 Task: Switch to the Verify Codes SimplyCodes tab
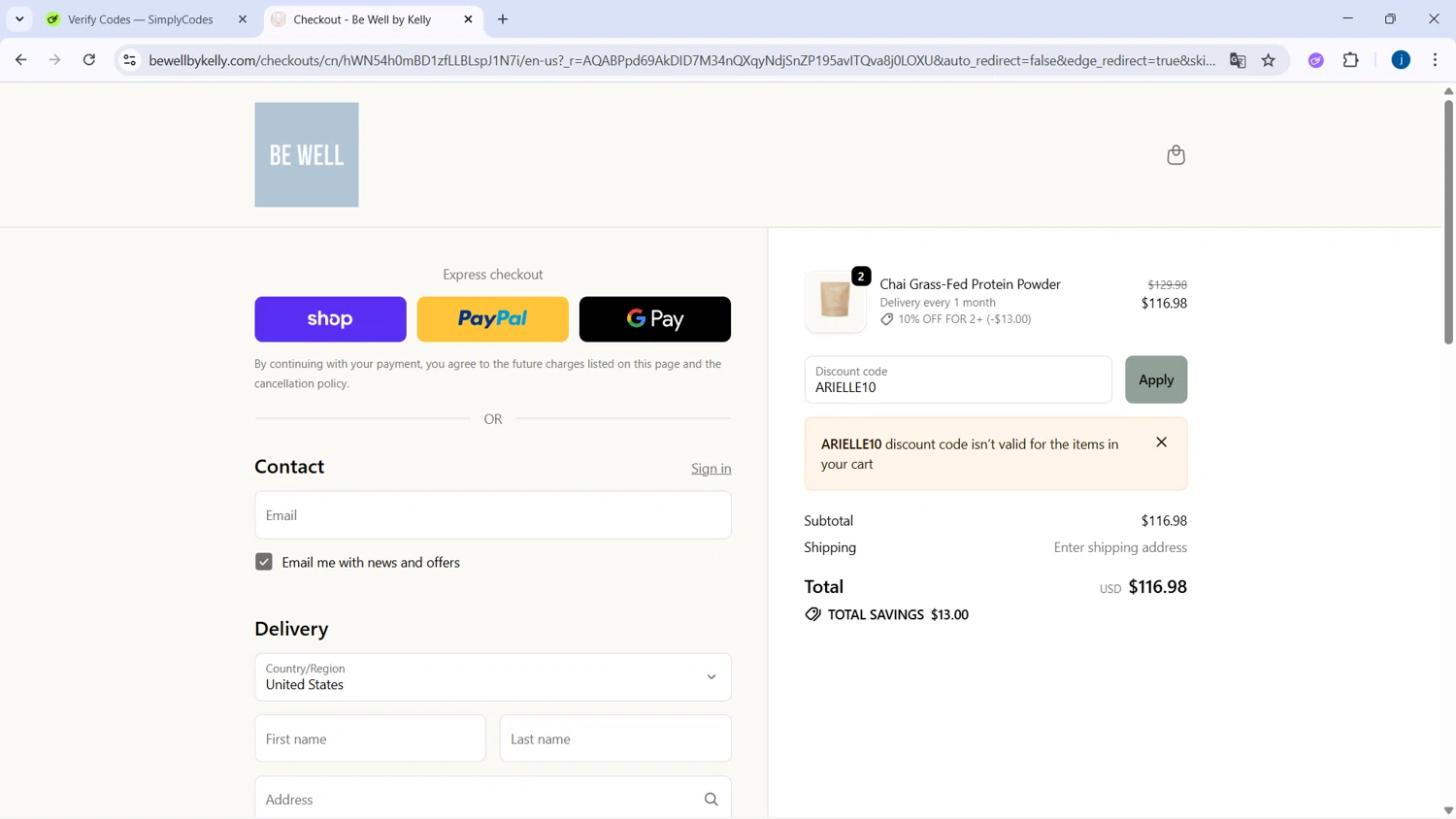pyautogui.click(x=141, y=19)
